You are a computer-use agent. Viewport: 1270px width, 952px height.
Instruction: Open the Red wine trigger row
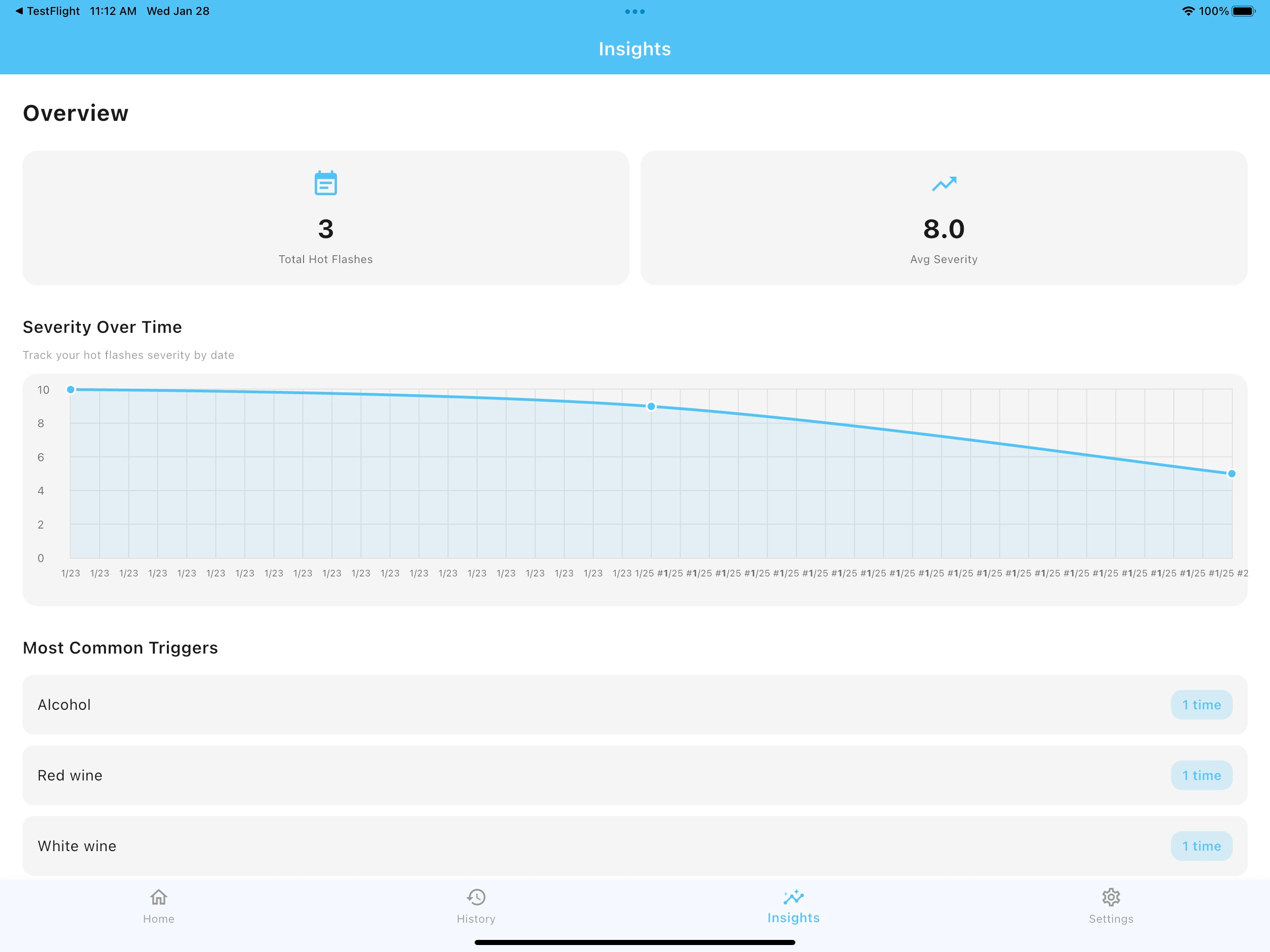(x=635, y=775)
